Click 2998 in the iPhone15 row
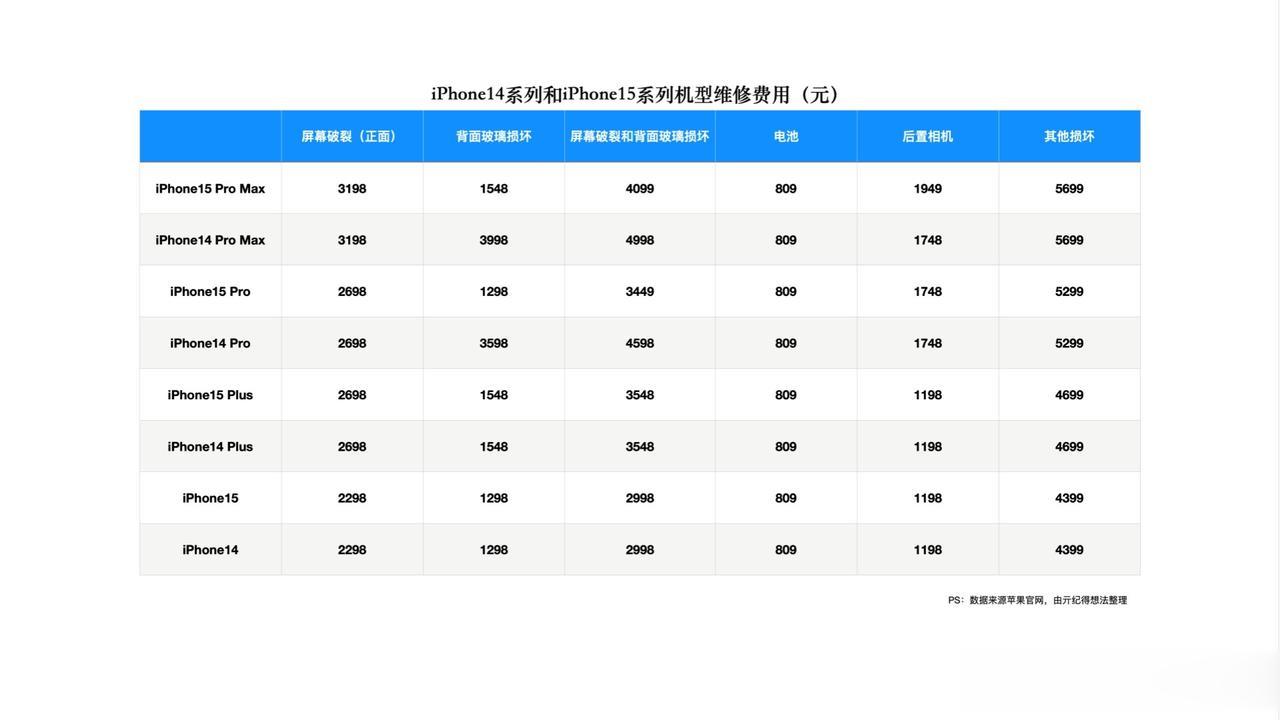This screenshot has height=720, width=1280. [x=640, y=498]
